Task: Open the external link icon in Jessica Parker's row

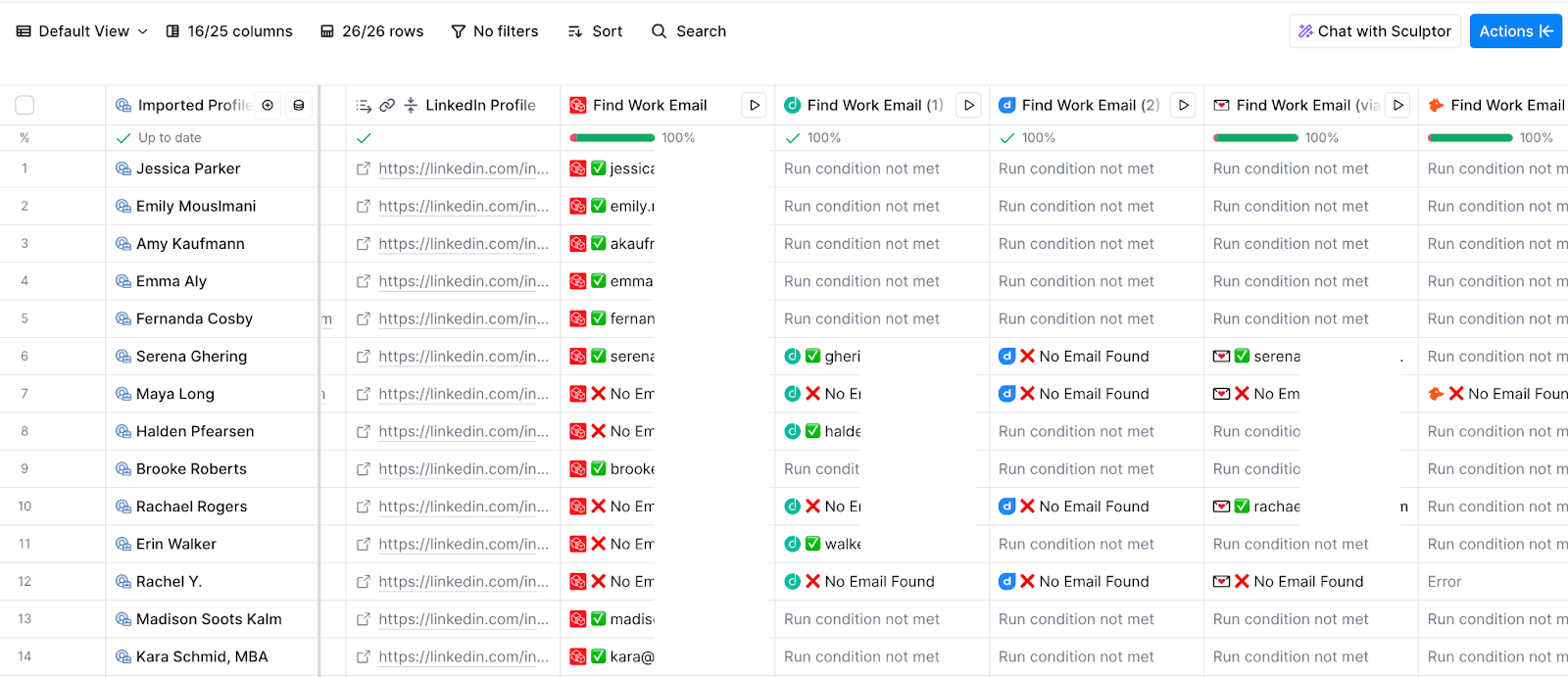Action: click(364, 169)
